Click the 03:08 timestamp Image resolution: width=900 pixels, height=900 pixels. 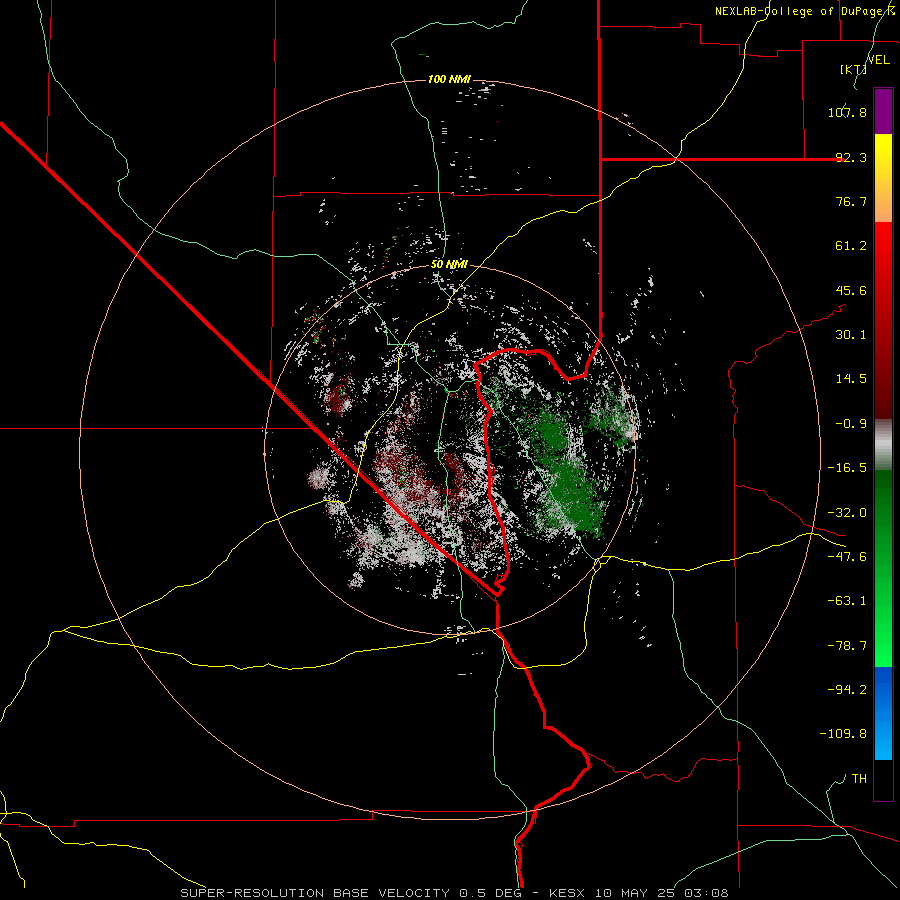coord(706,893)
